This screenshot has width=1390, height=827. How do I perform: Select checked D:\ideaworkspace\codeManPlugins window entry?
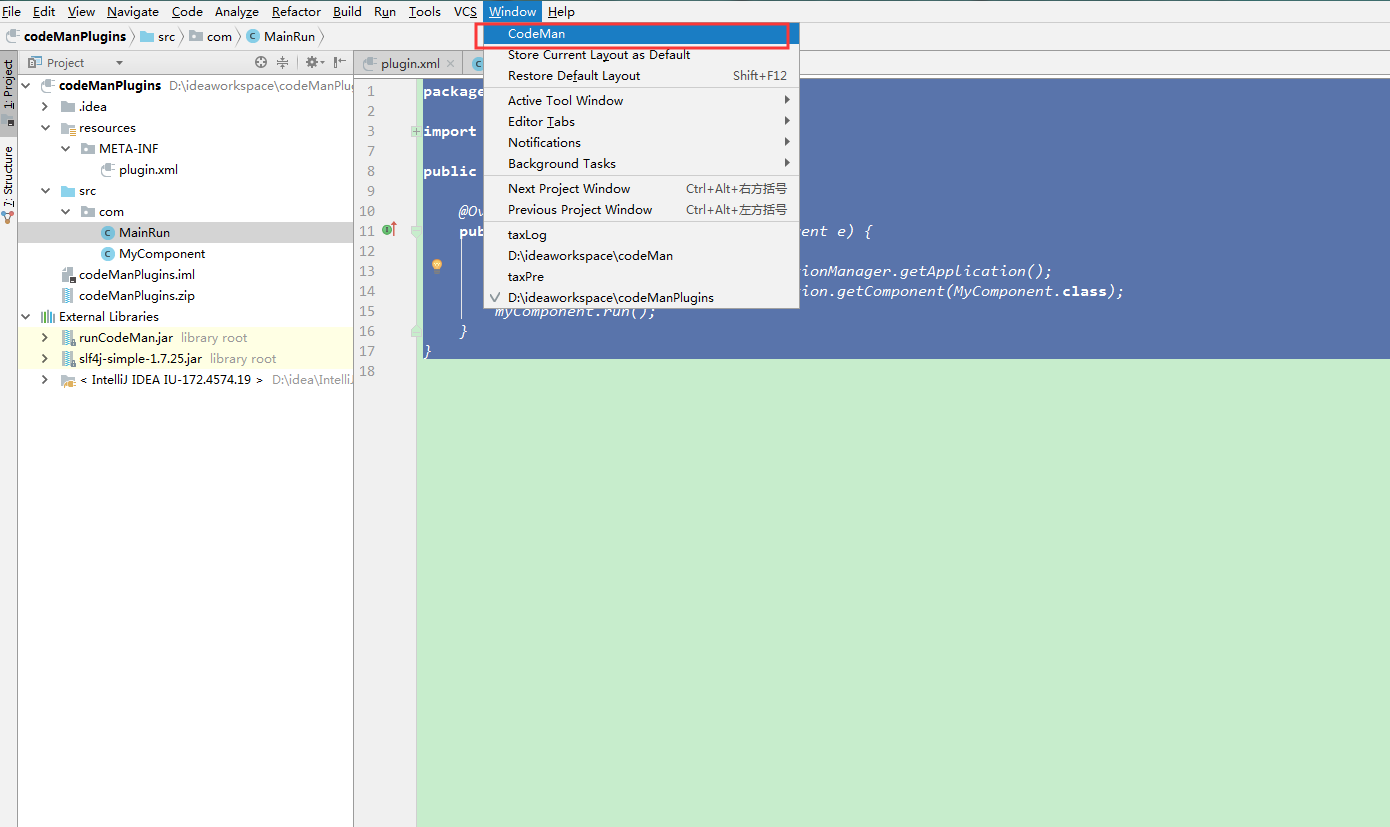click(x=640, y=298)
